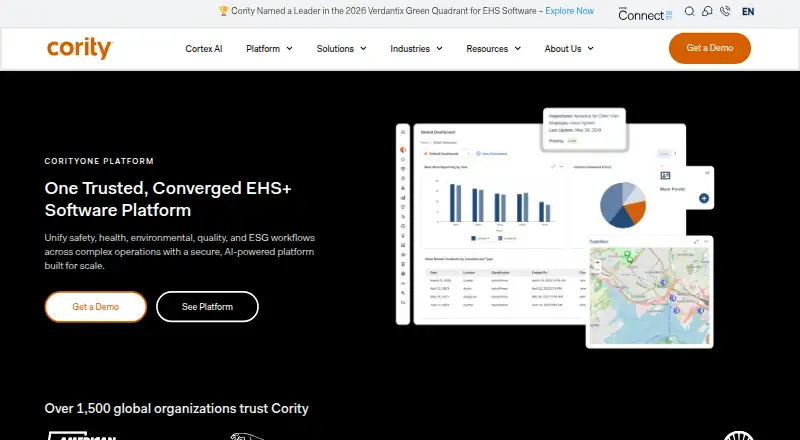This screenshot has height=440, width=800.
Task: Open Cortex AI menu item
Action: pos(204,48)
